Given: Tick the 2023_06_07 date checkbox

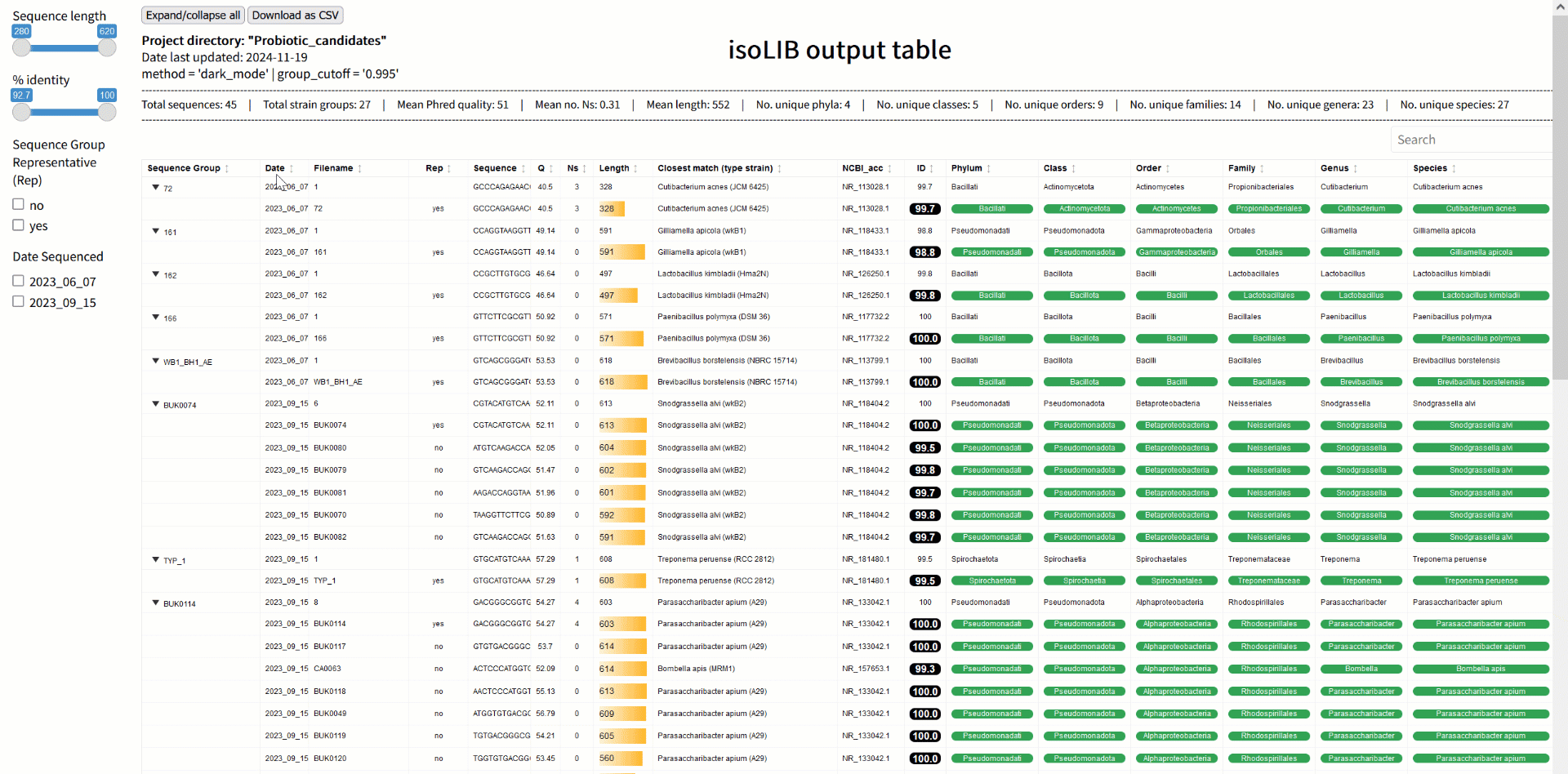Looking at the screenshot, I should coord(18,280).
